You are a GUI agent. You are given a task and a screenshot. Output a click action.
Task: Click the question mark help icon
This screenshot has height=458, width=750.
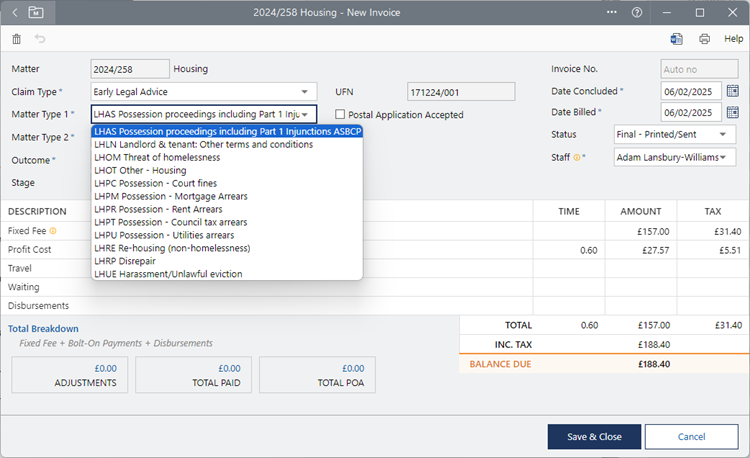coord(637,12)
